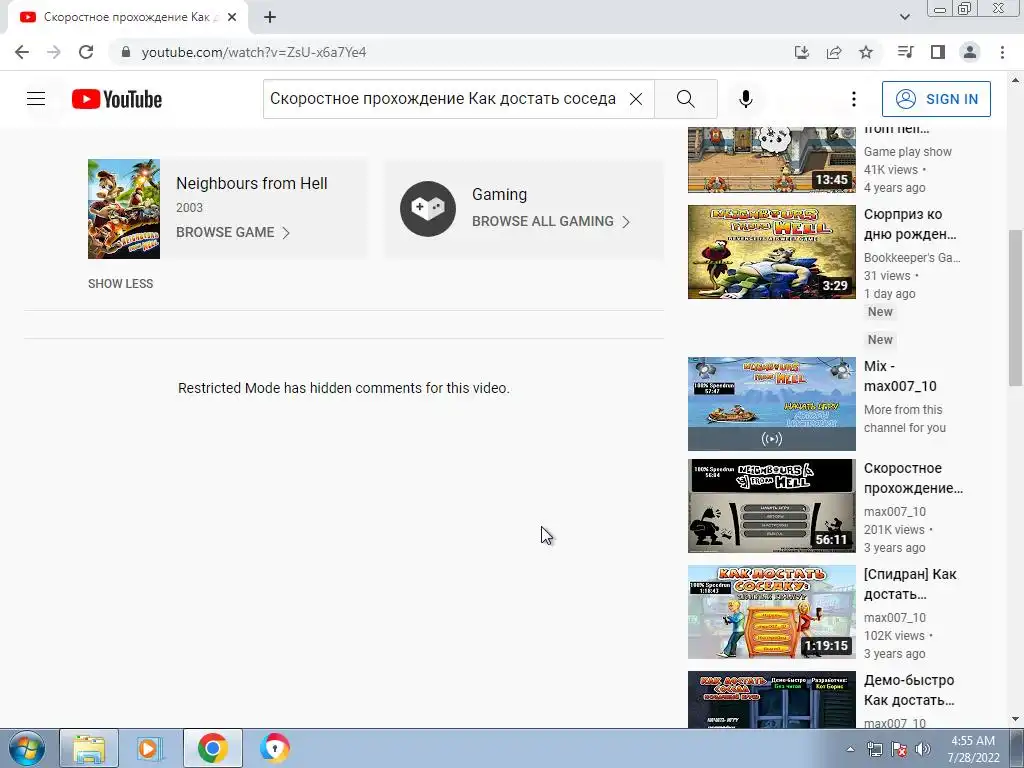Open the 56:11 Скоростное прохождение thumbnail
This screenshot has width=1024, height=768.
pyautogui.click(x=771, y=506)
